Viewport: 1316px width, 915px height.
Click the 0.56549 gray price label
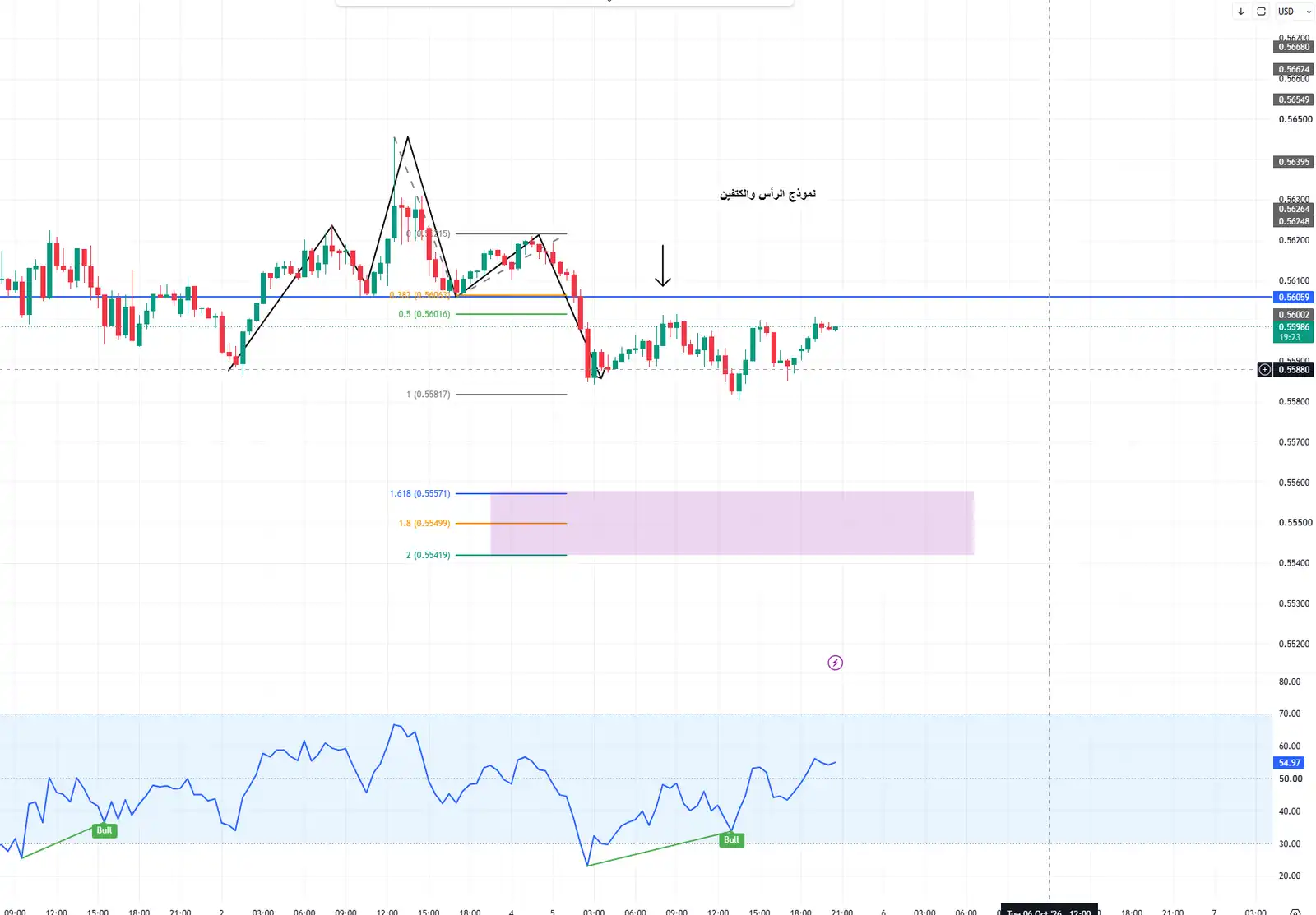point(1294,99)
